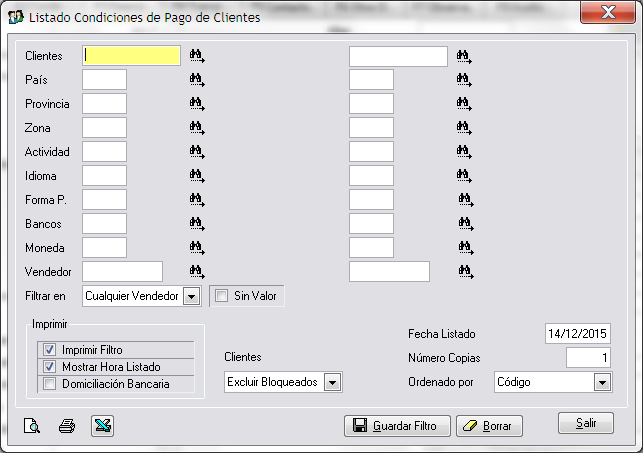
Task: Expand the Ordenado por Código dropdown
Action: point(601,382)
